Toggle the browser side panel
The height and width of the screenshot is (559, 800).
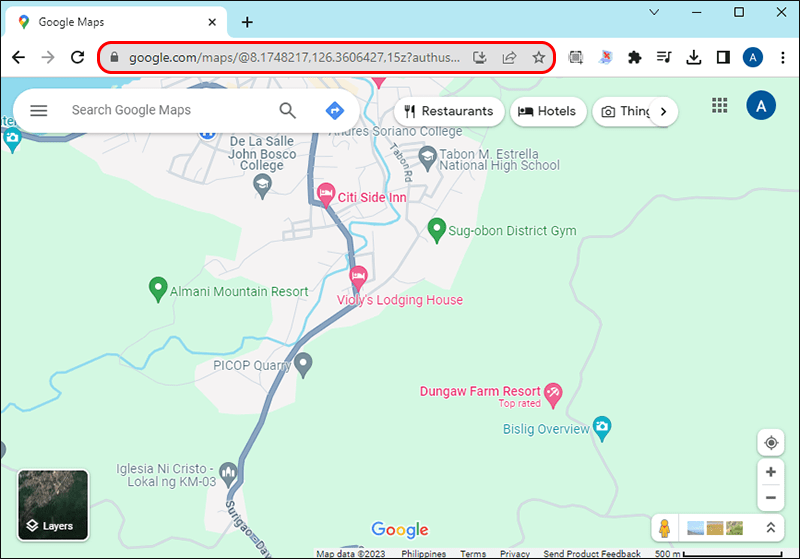point(723,57)
